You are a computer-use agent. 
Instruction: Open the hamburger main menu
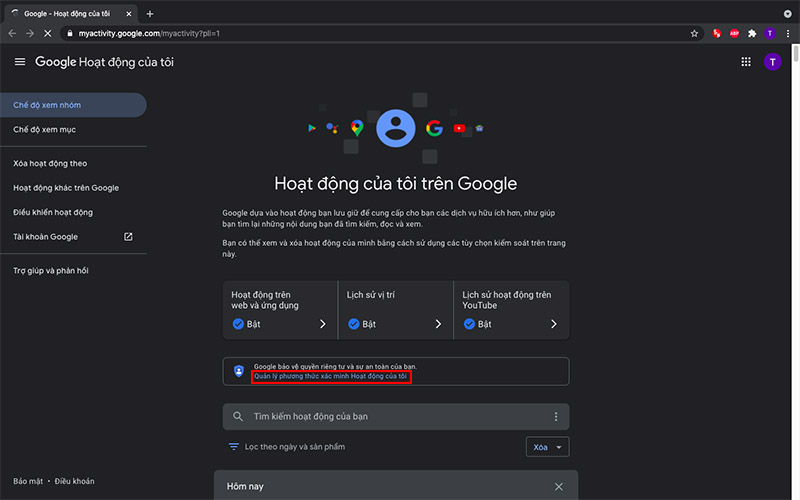pyautogui.click(x=20, y=62)
